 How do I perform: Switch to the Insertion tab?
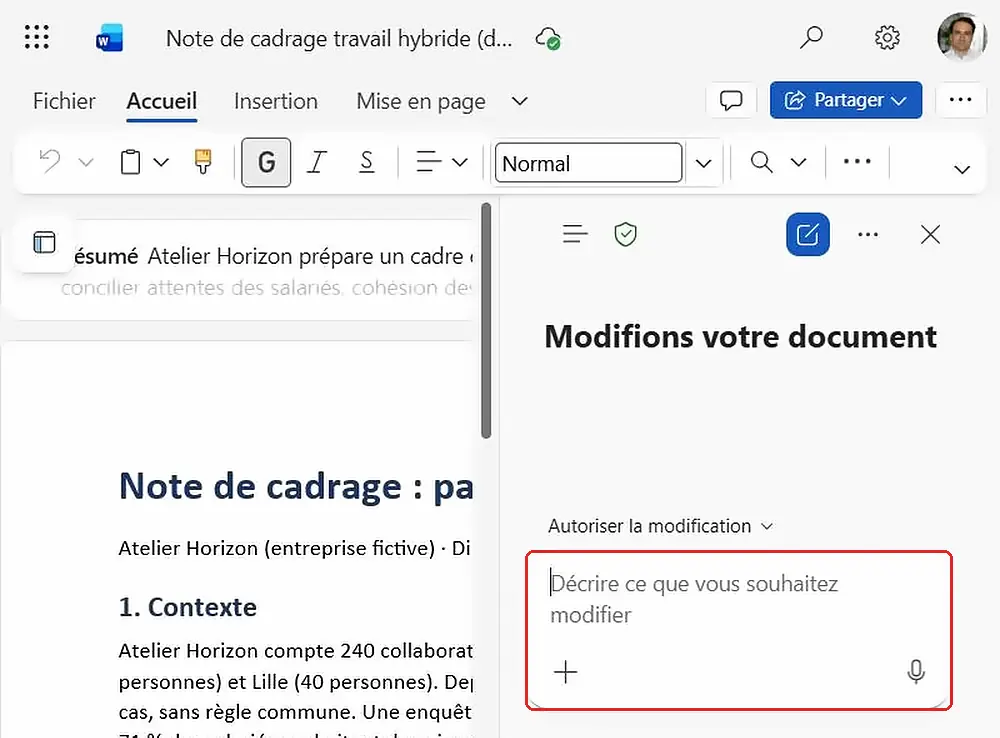[276, 101]
